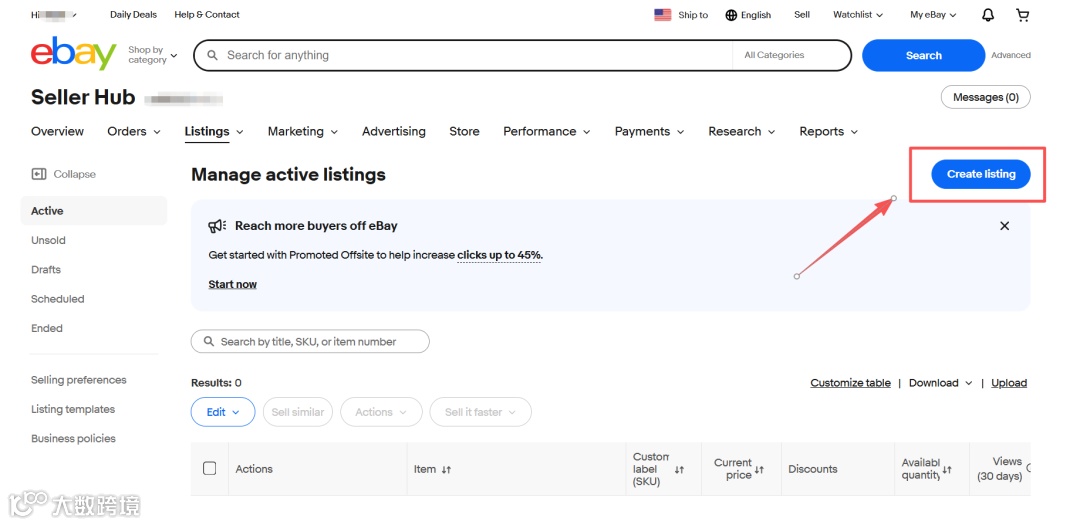Click the Start now link
The image size is (1080, 525).
232,285
